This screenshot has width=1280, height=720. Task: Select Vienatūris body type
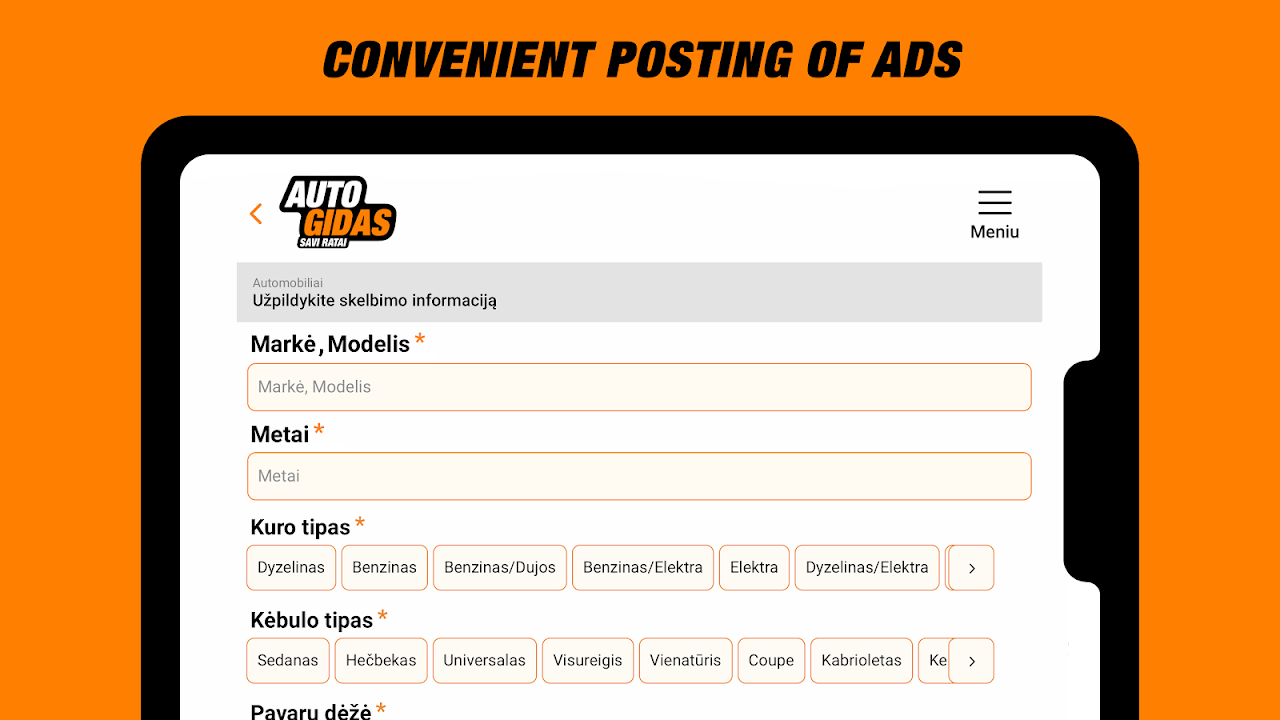(686, 660)
